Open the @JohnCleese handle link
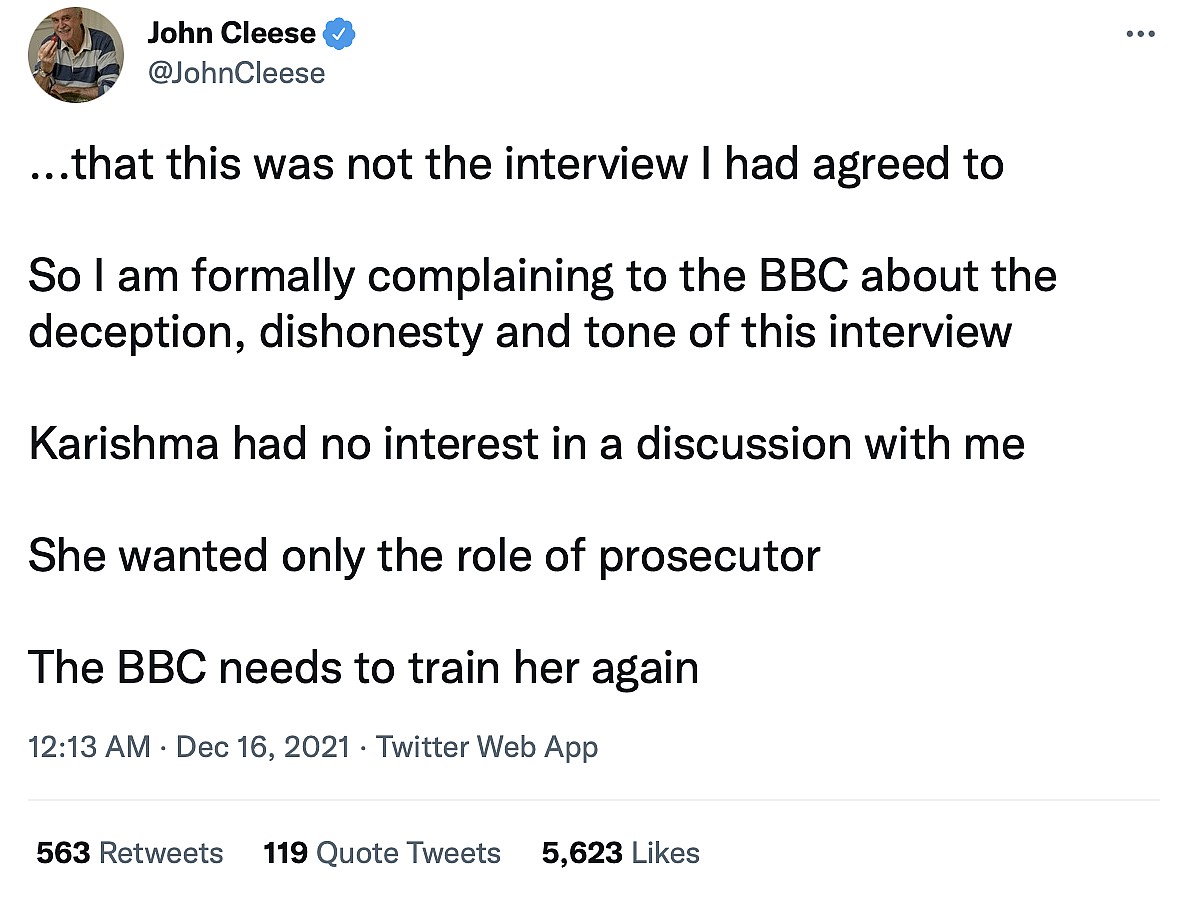The image size is (1186, 900). tap(236, 73)
